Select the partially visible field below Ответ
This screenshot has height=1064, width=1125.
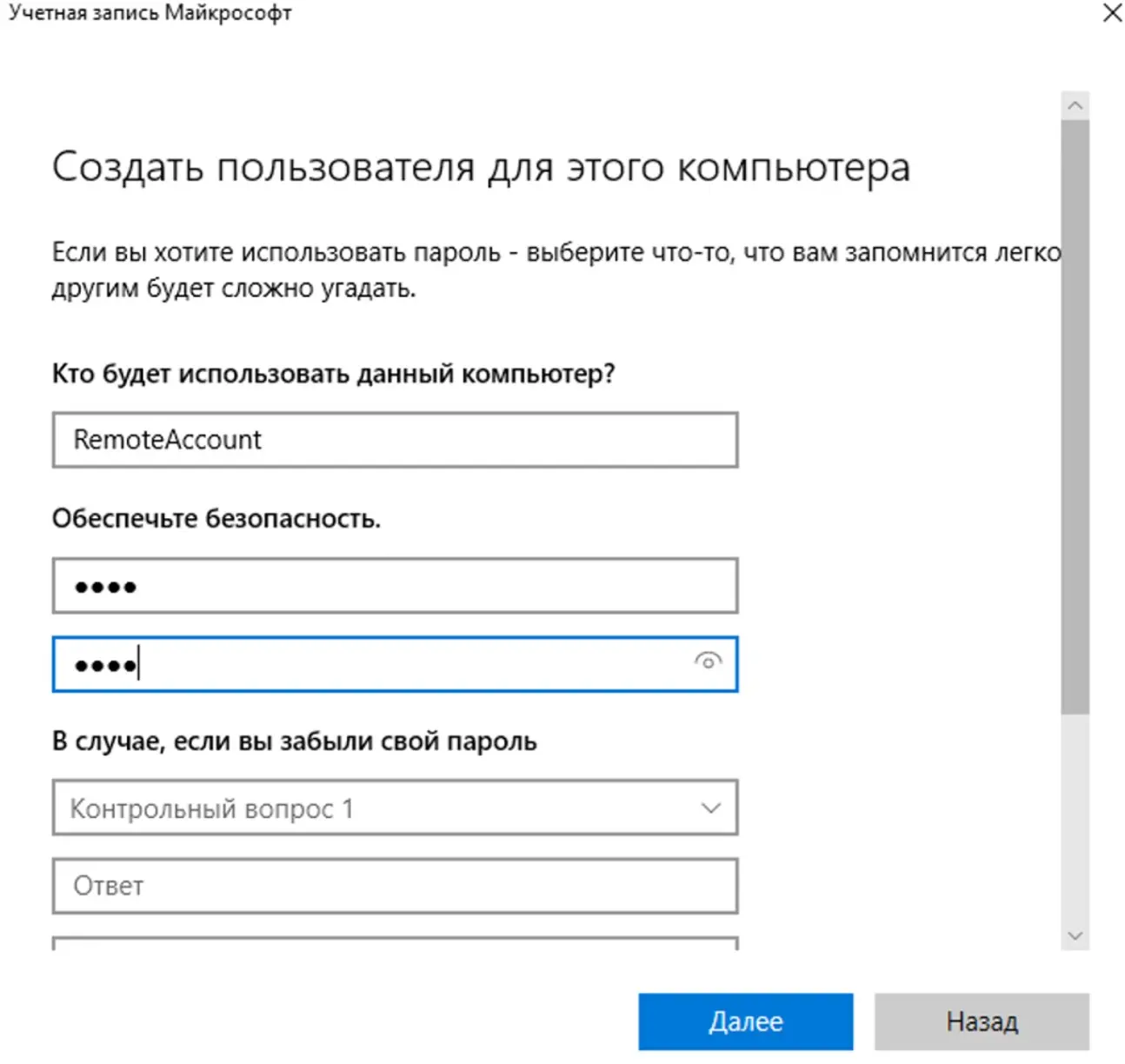pos(395,943)
